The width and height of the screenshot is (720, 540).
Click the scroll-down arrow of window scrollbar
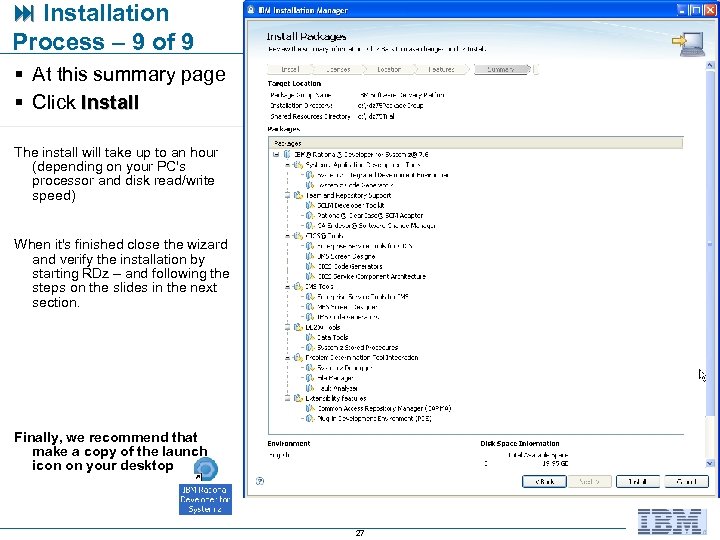click(x=710, y=463)
